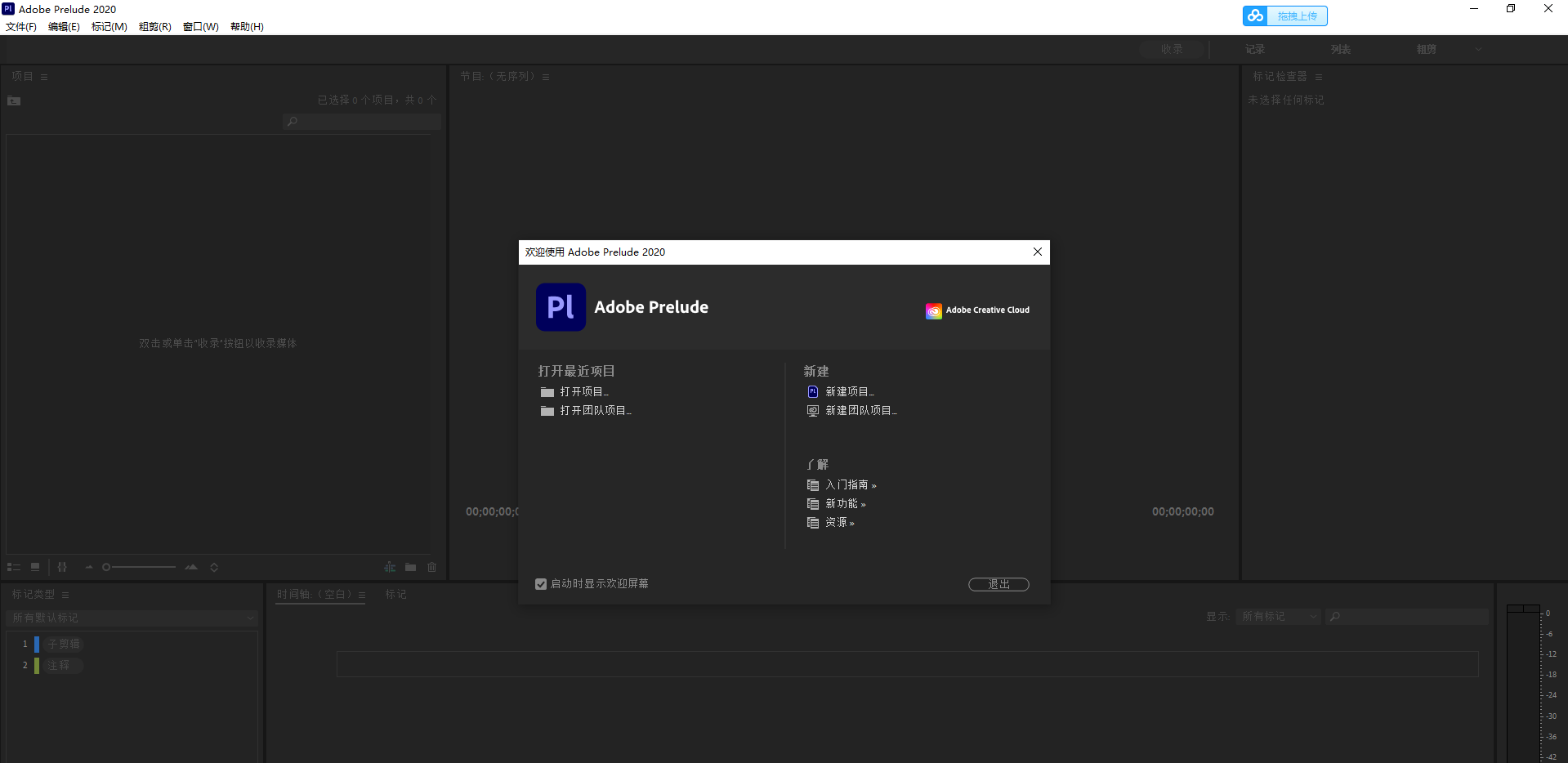This screenshot has height=763, width=1568.
Task: Click the 打开项目 link
Action: [x=584, y=392]
